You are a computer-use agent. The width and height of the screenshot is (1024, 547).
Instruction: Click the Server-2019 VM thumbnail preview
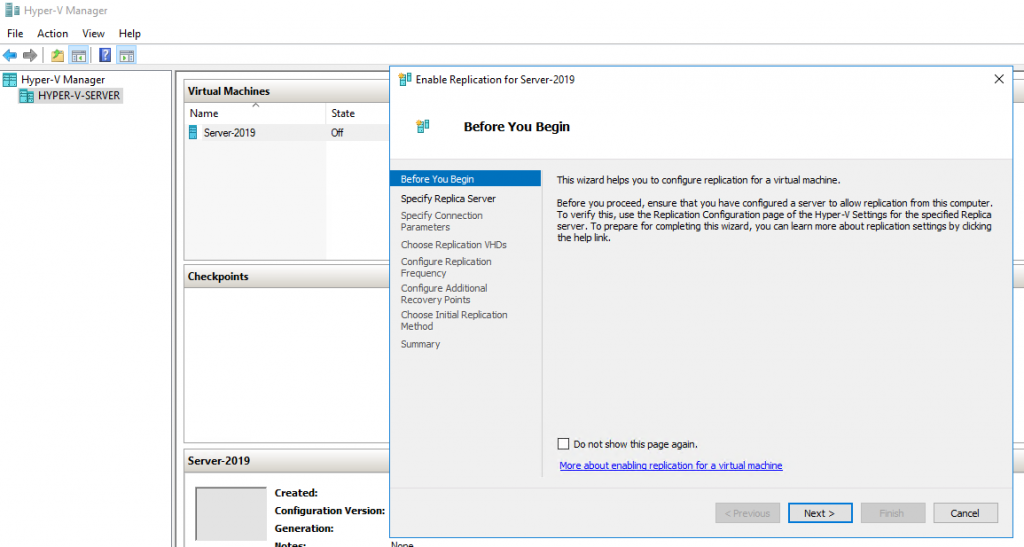click(231, 514)
